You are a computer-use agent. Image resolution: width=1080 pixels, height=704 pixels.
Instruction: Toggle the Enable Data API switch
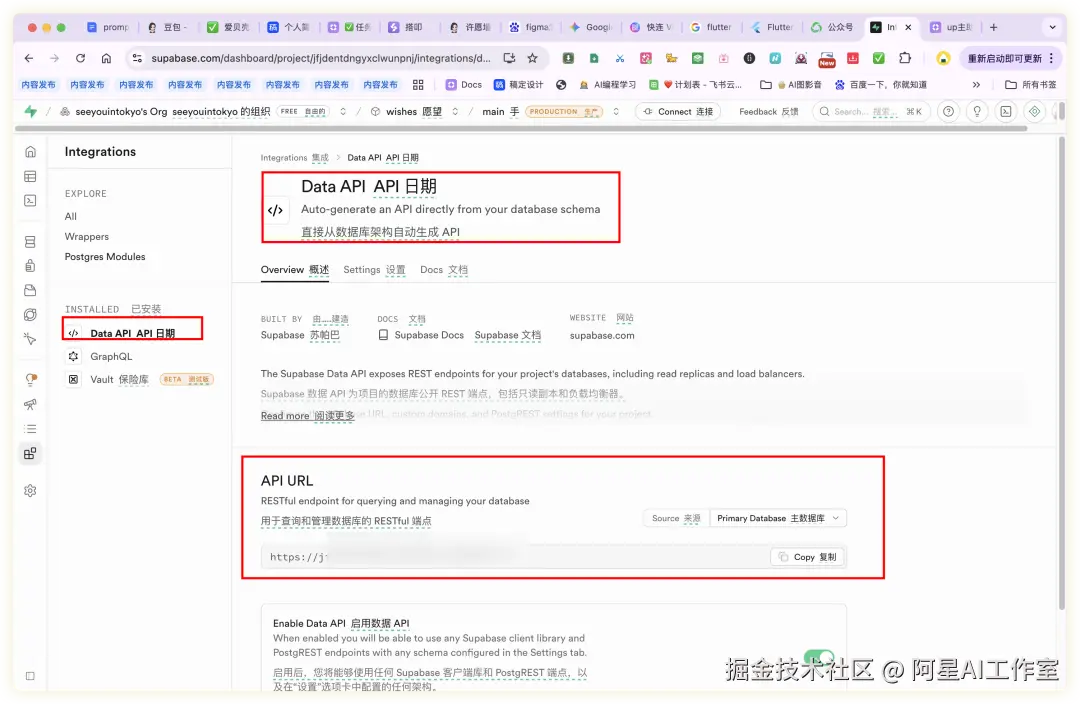coord(819,656)
